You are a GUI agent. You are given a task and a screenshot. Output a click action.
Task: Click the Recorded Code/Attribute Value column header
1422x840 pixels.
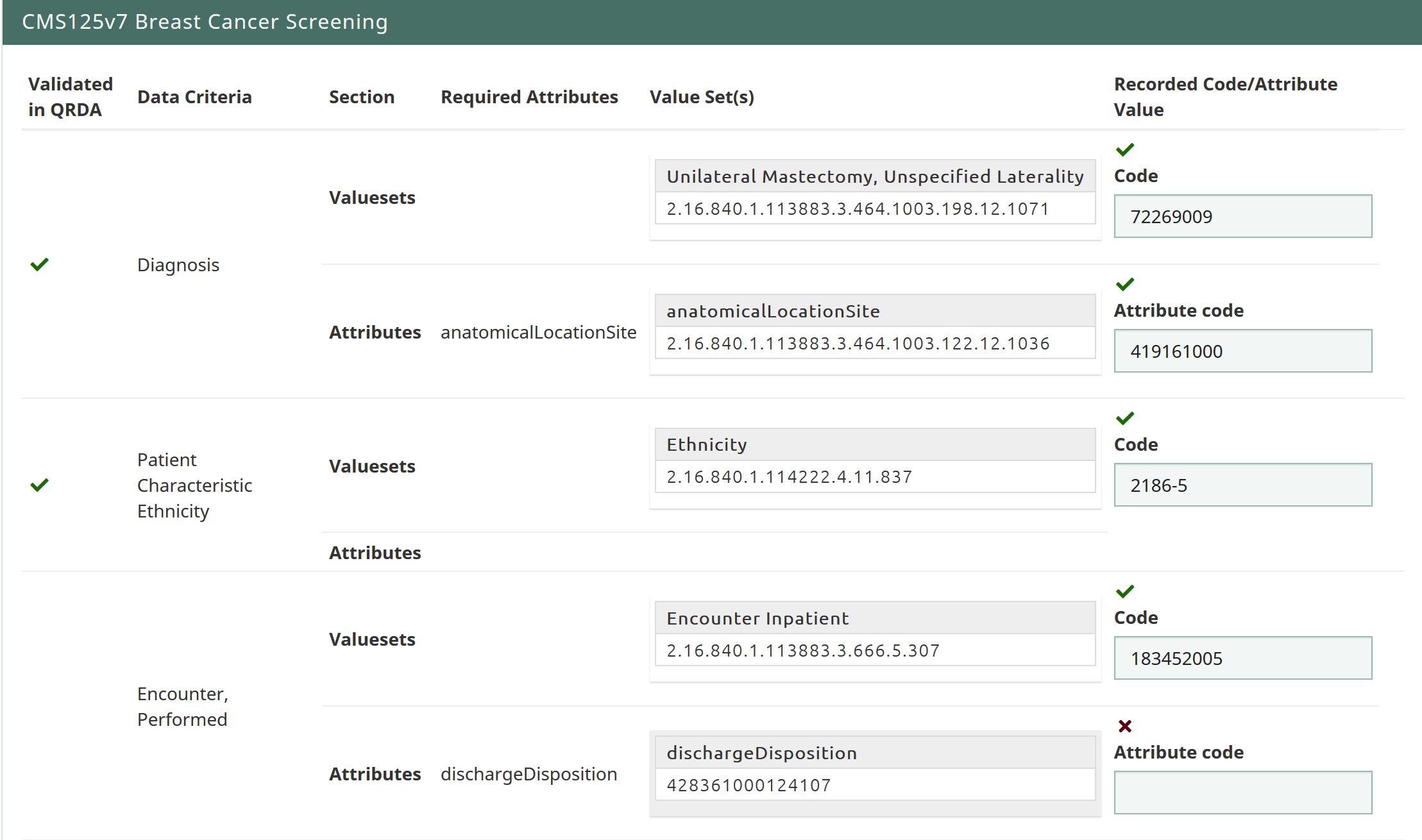1224,97
